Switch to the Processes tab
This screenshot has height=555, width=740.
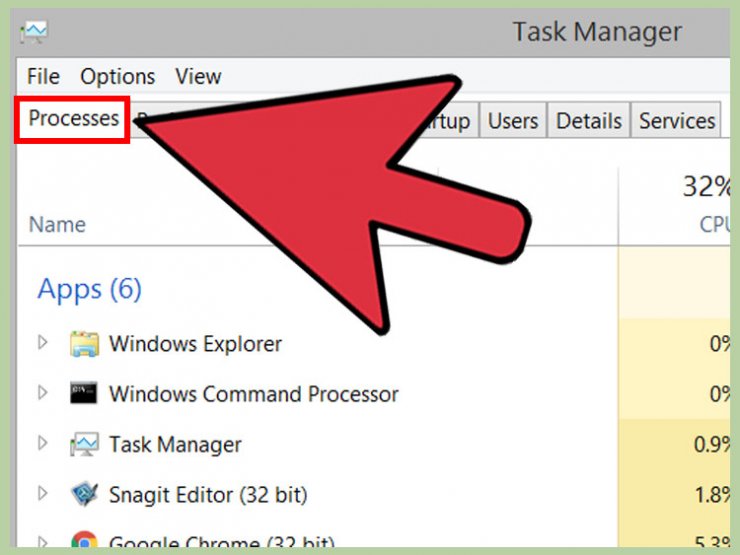(73, 118)
